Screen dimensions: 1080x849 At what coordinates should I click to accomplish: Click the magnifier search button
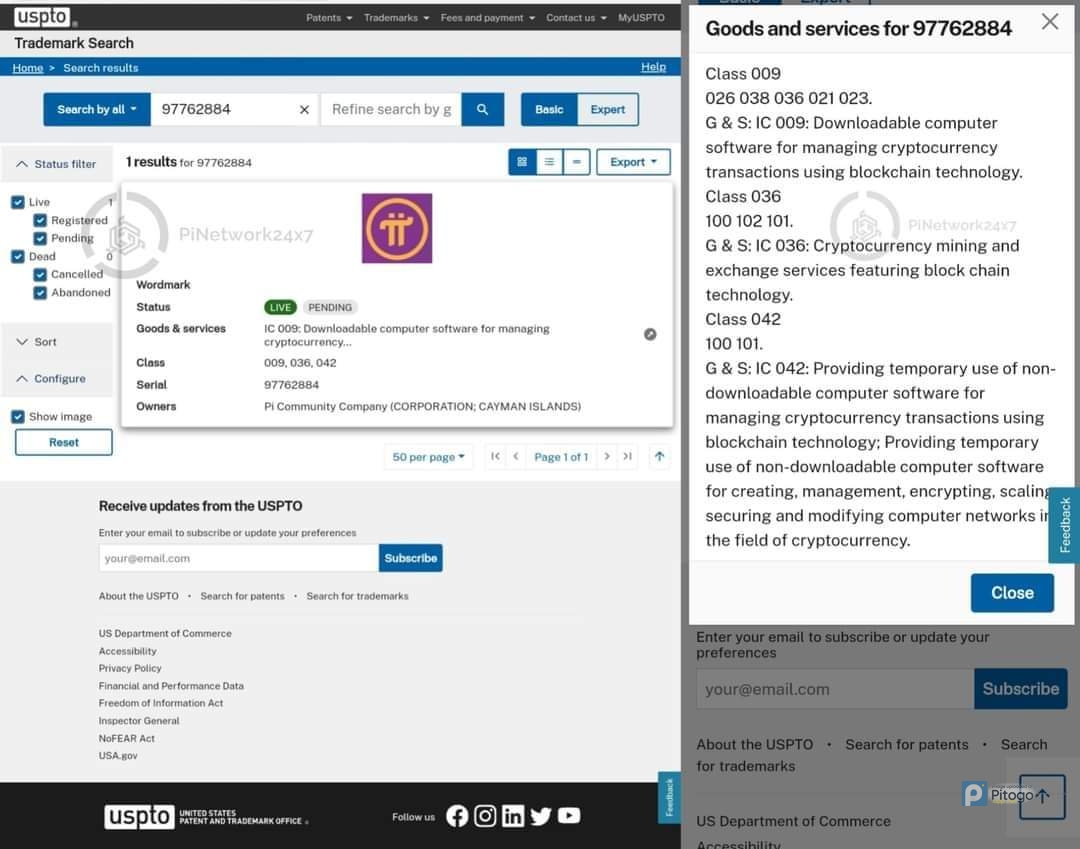tap(482, 109)
